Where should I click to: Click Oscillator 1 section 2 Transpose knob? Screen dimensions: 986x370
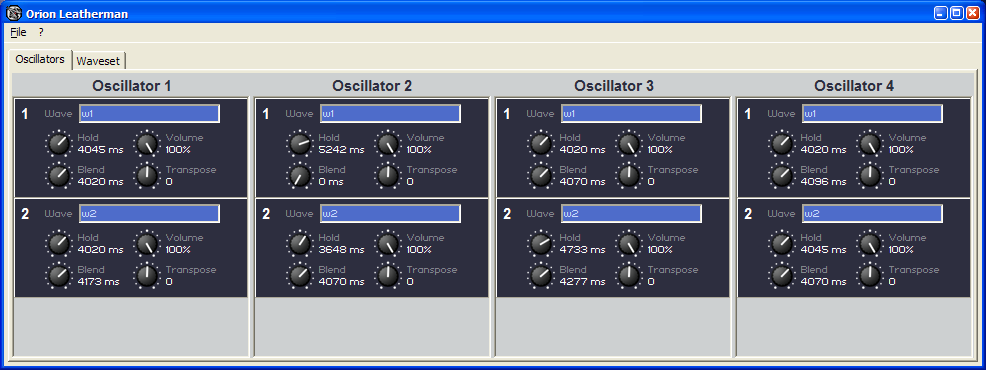147,276
